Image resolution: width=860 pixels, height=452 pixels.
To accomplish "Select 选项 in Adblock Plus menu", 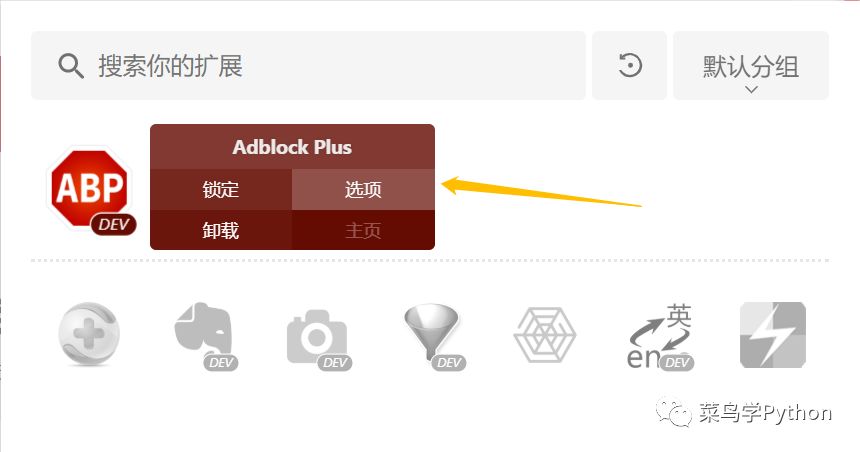I will [363, 189].
